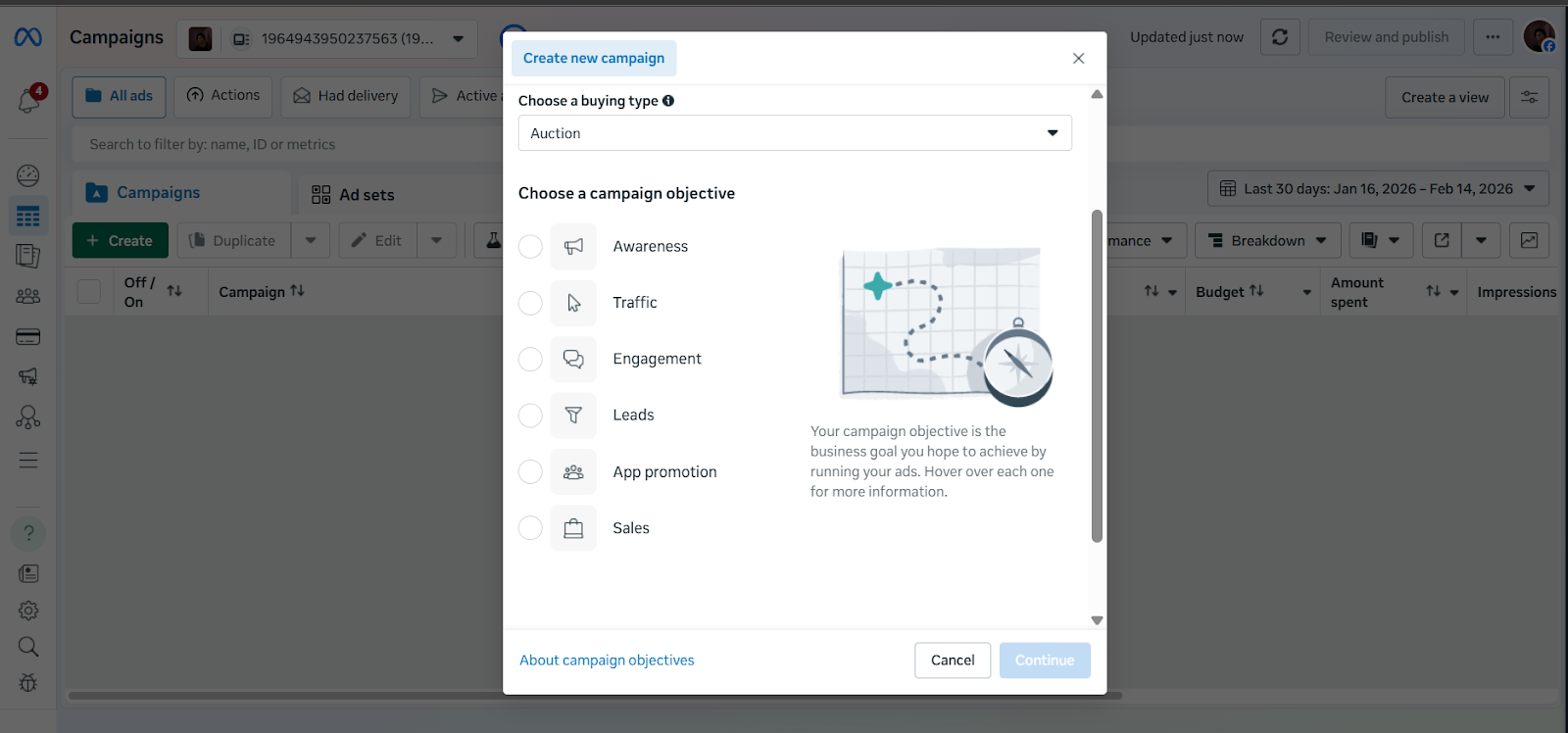Open the sidebar search magnifier icon
The image size is (1568, 733).
point(28,647)
